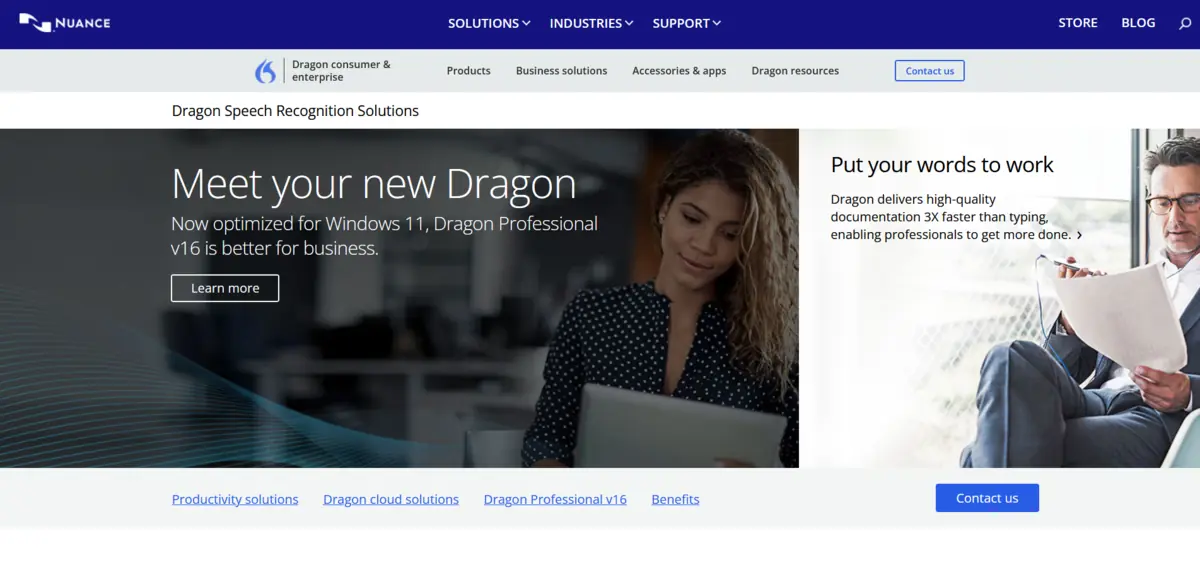Click the 'Meet your new Dragon' headline

374,184
